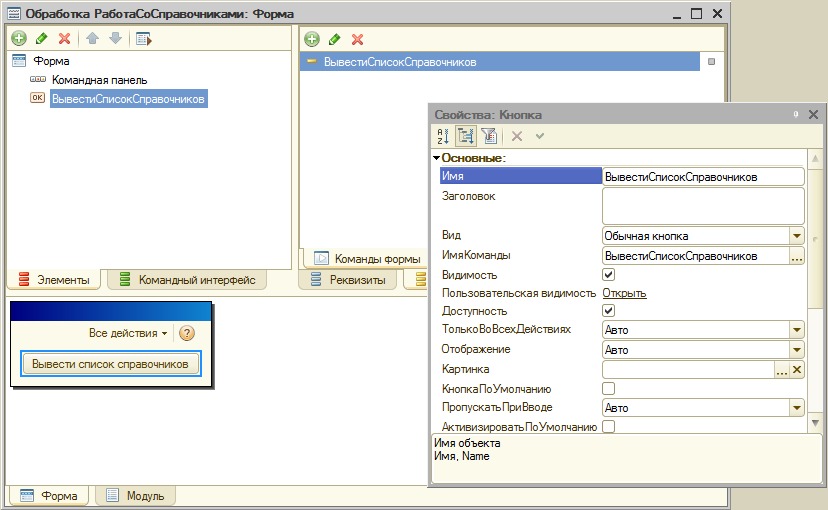
Task: Close the Свойства: Кнопка panel
Action: pos(813,115)
